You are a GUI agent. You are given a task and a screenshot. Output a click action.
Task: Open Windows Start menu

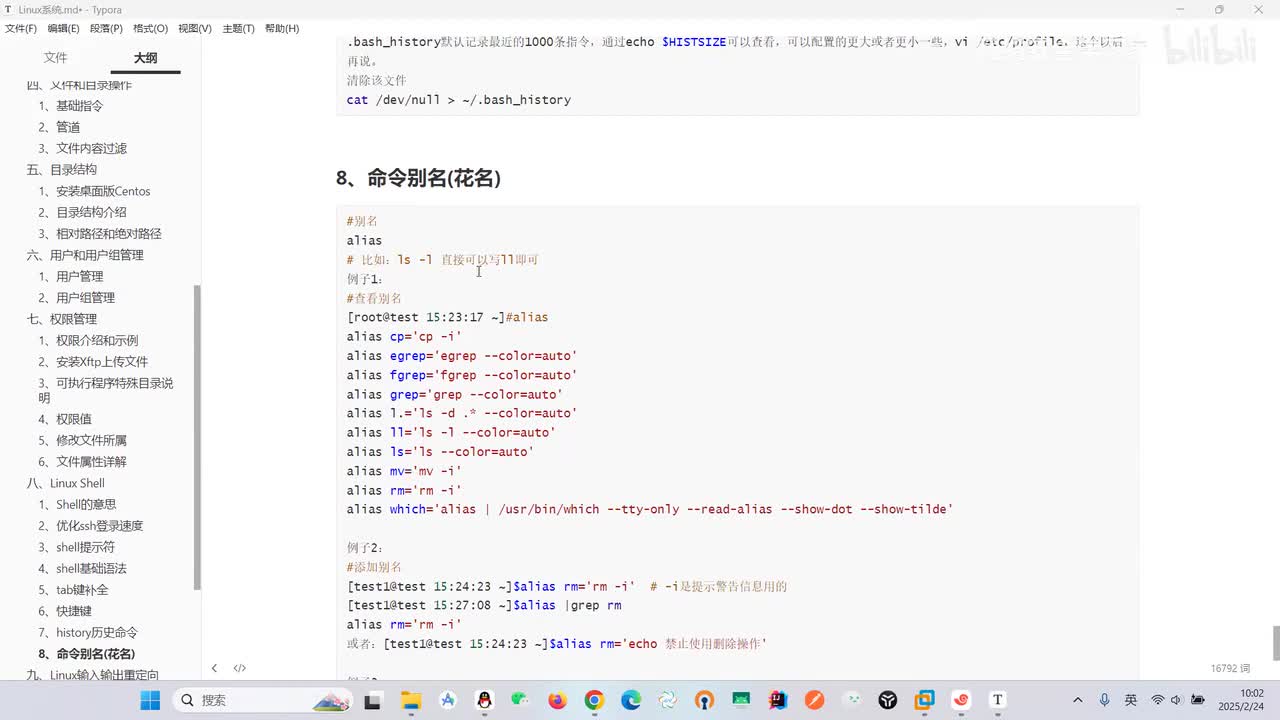150,700
